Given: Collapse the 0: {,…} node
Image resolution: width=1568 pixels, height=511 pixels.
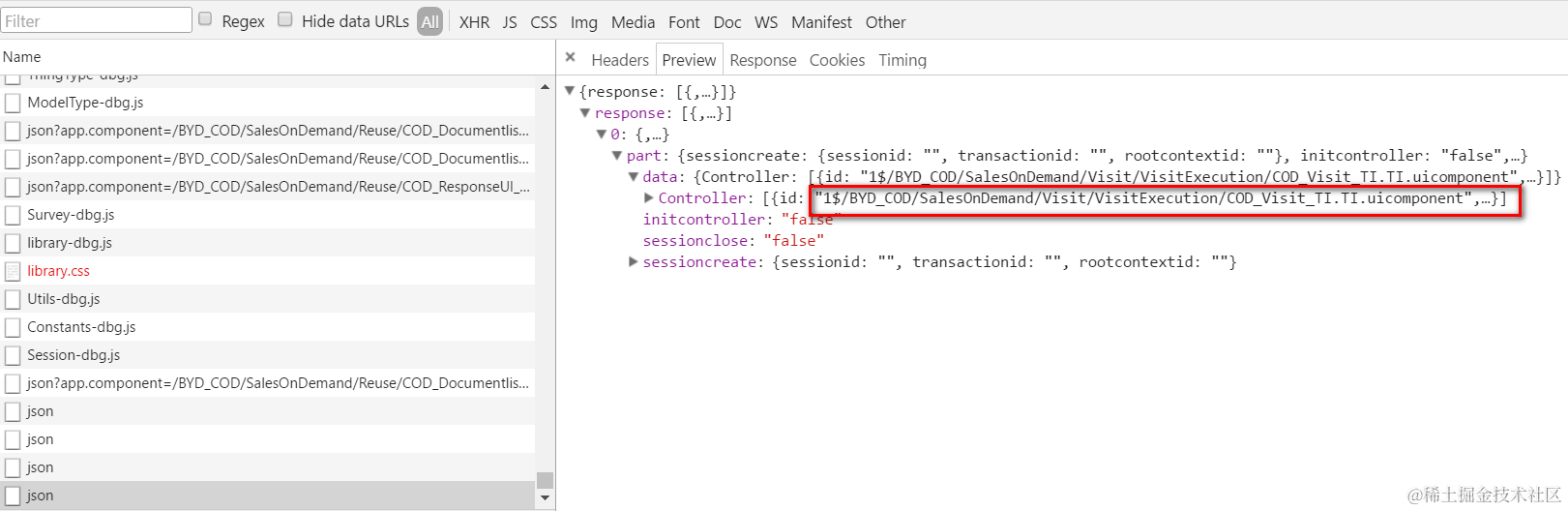Looking at the screenshot, I should [x=601, y=134].
